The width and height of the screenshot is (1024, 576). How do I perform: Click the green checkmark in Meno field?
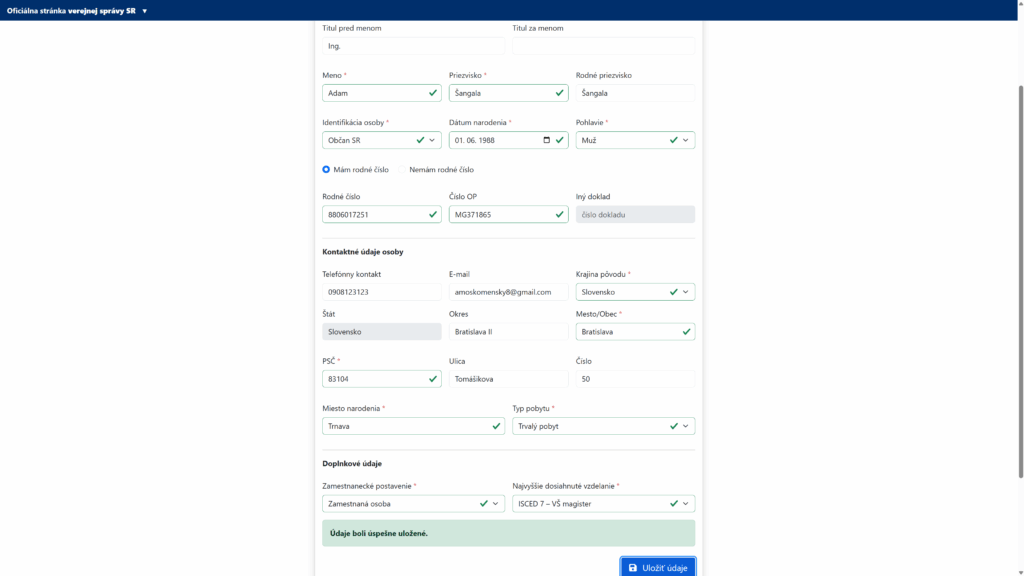pyautogui.click(x=433, y=93)
